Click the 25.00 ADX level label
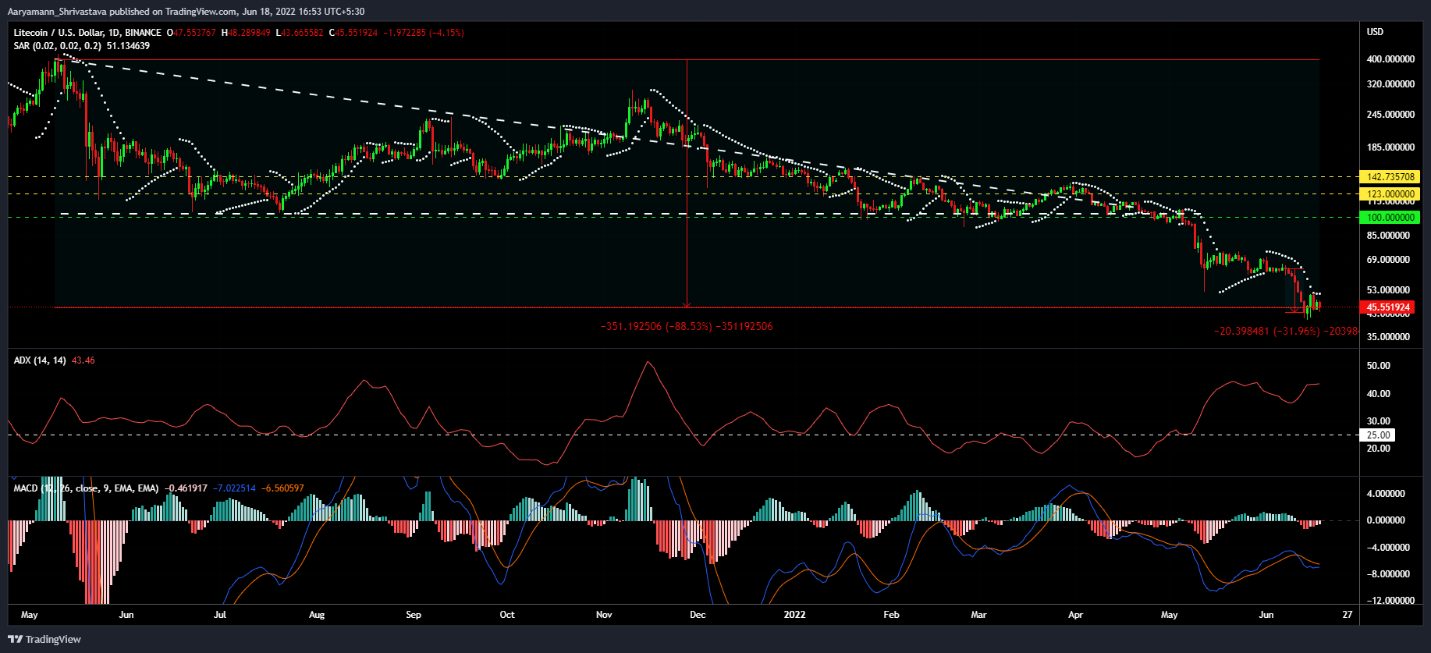 point(1377,435)
